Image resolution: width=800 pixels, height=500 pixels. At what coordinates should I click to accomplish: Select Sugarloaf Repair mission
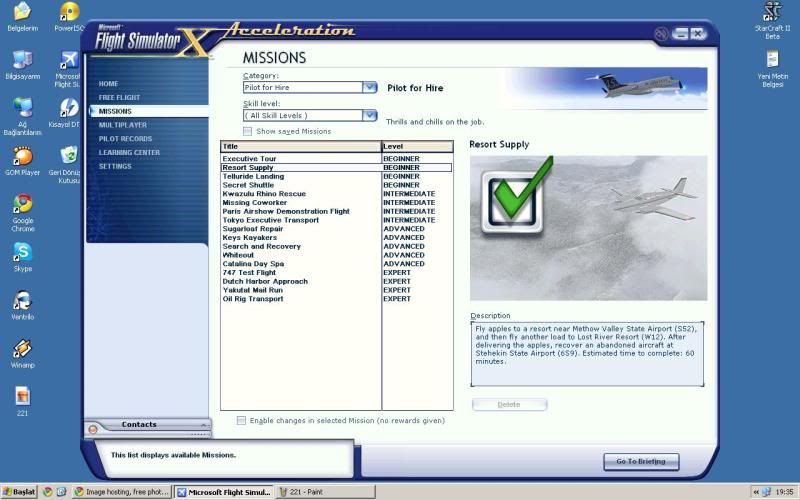tap(336, 229)
